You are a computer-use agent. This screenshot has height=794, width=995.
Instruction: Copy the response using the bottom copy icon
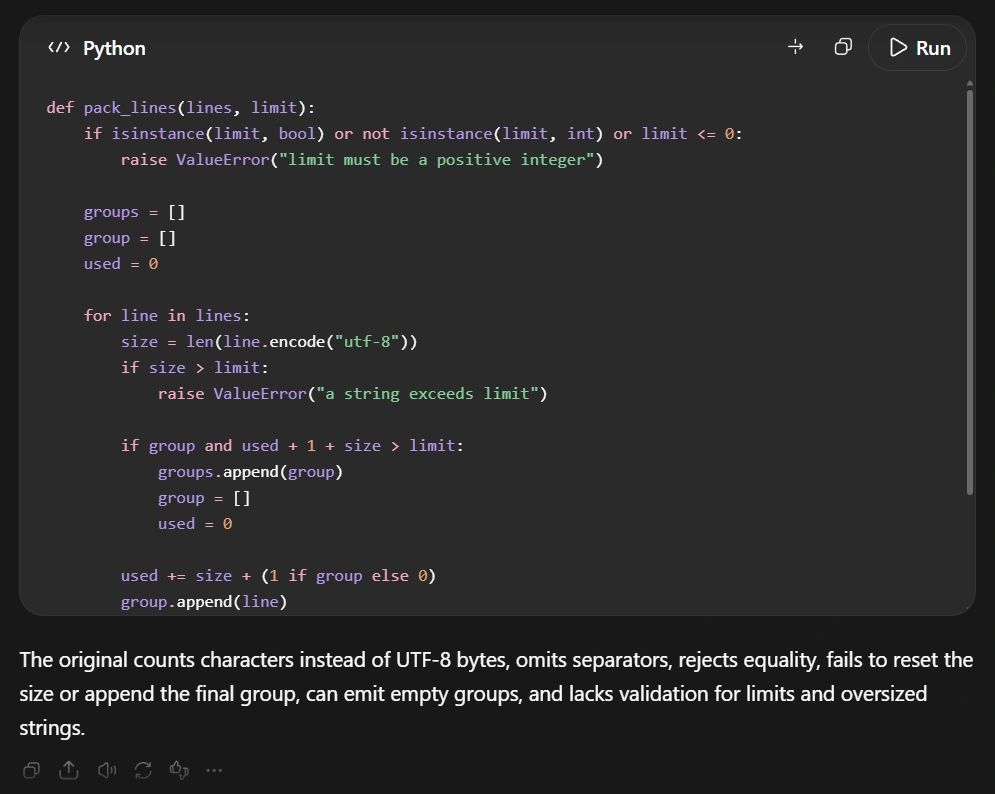click(31, 770)
